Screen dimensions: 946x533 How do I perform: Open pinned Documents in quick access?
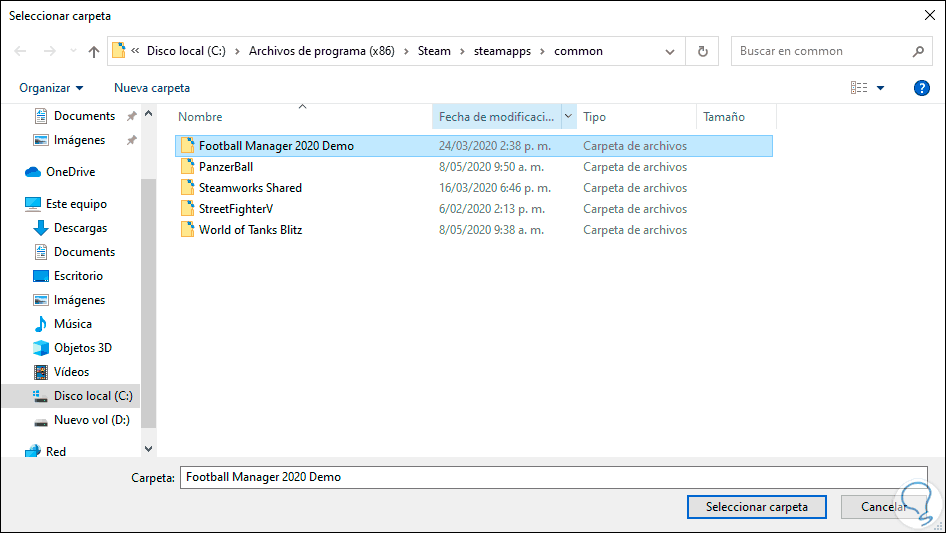coord(84,116)
